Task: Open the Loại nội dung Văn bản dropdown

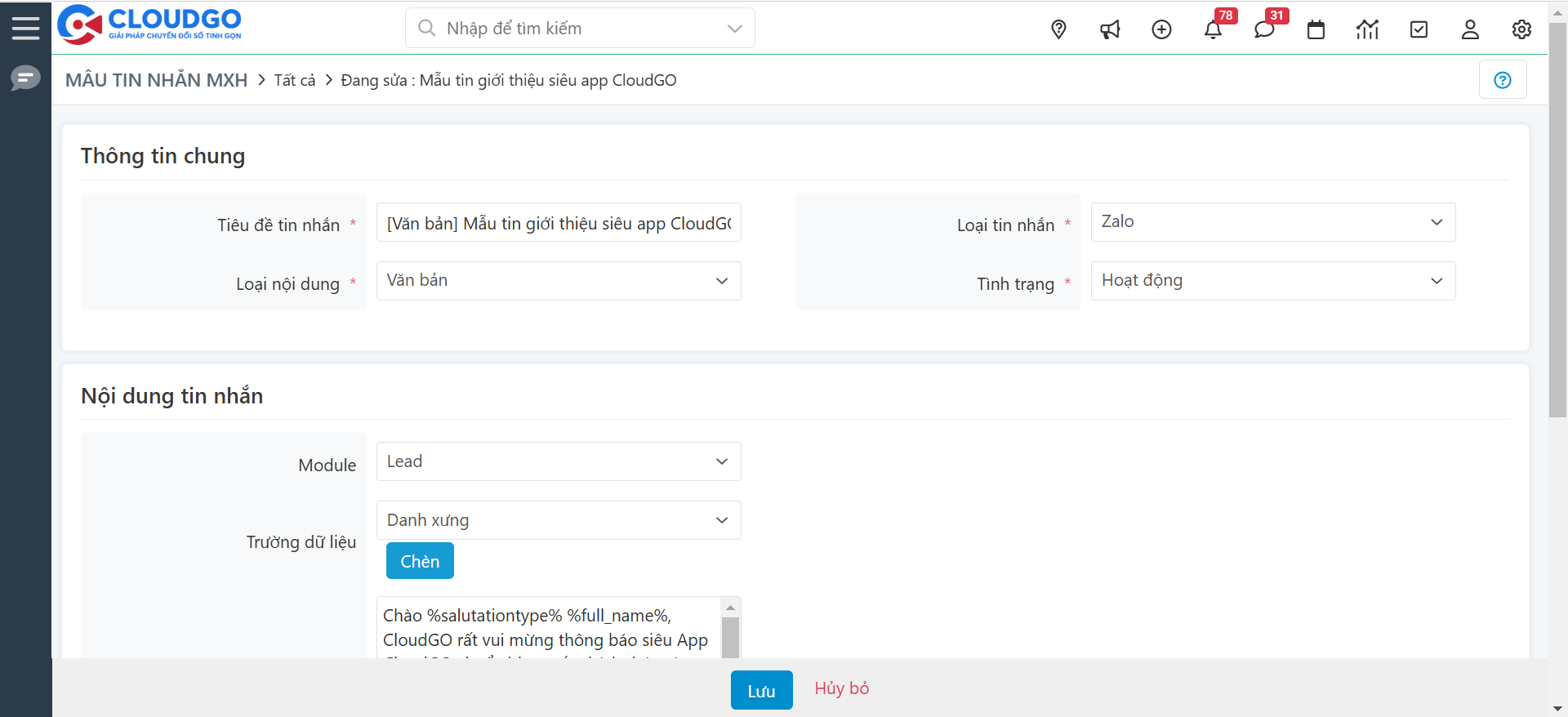Action: pyautogui.click(x=559, y=281)
